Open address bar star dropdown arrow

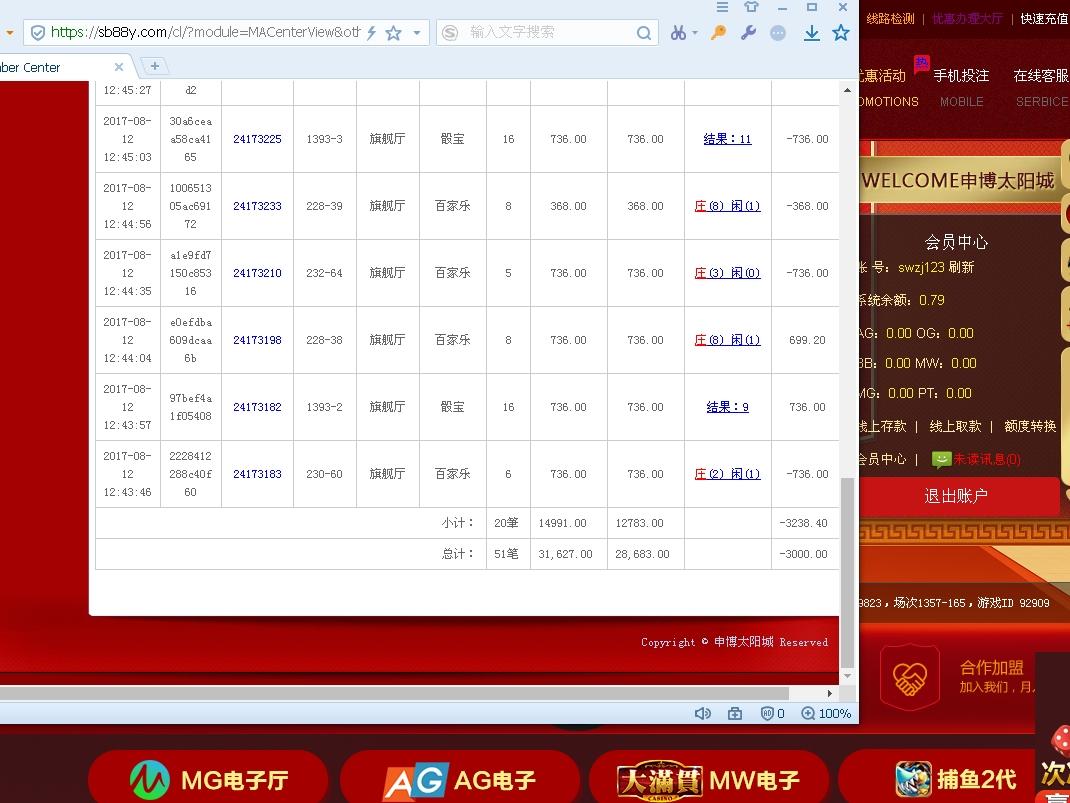click(x=417, y=32)
